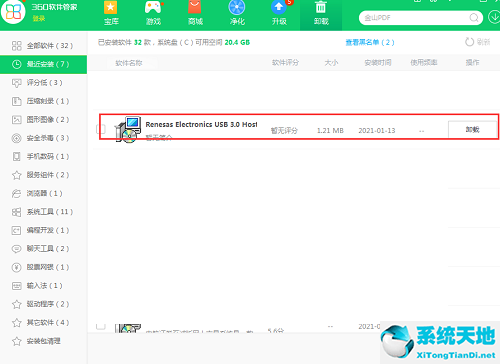
Task: Click the Renesas Electronics installer icon
Action: pos(128,130)
